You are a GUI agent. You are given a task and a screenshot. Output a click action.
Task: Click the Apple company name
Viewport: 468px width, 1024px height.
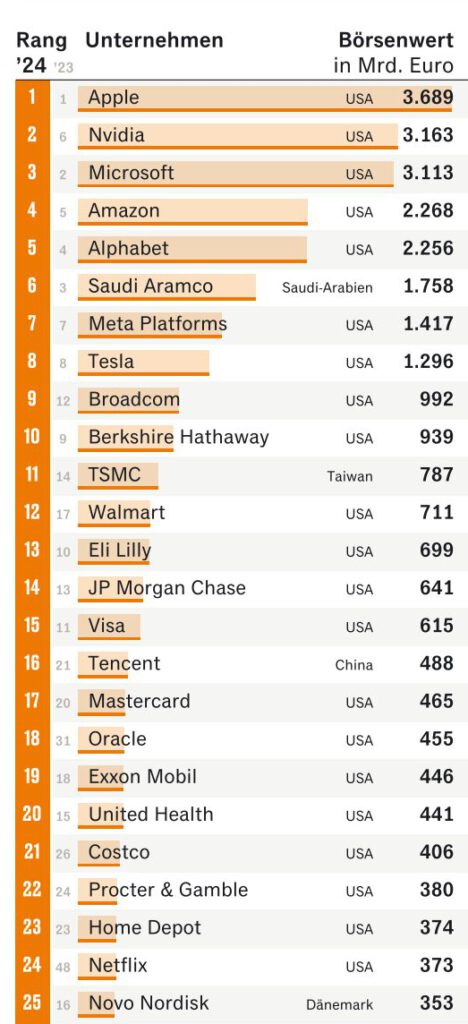(114, 98)
